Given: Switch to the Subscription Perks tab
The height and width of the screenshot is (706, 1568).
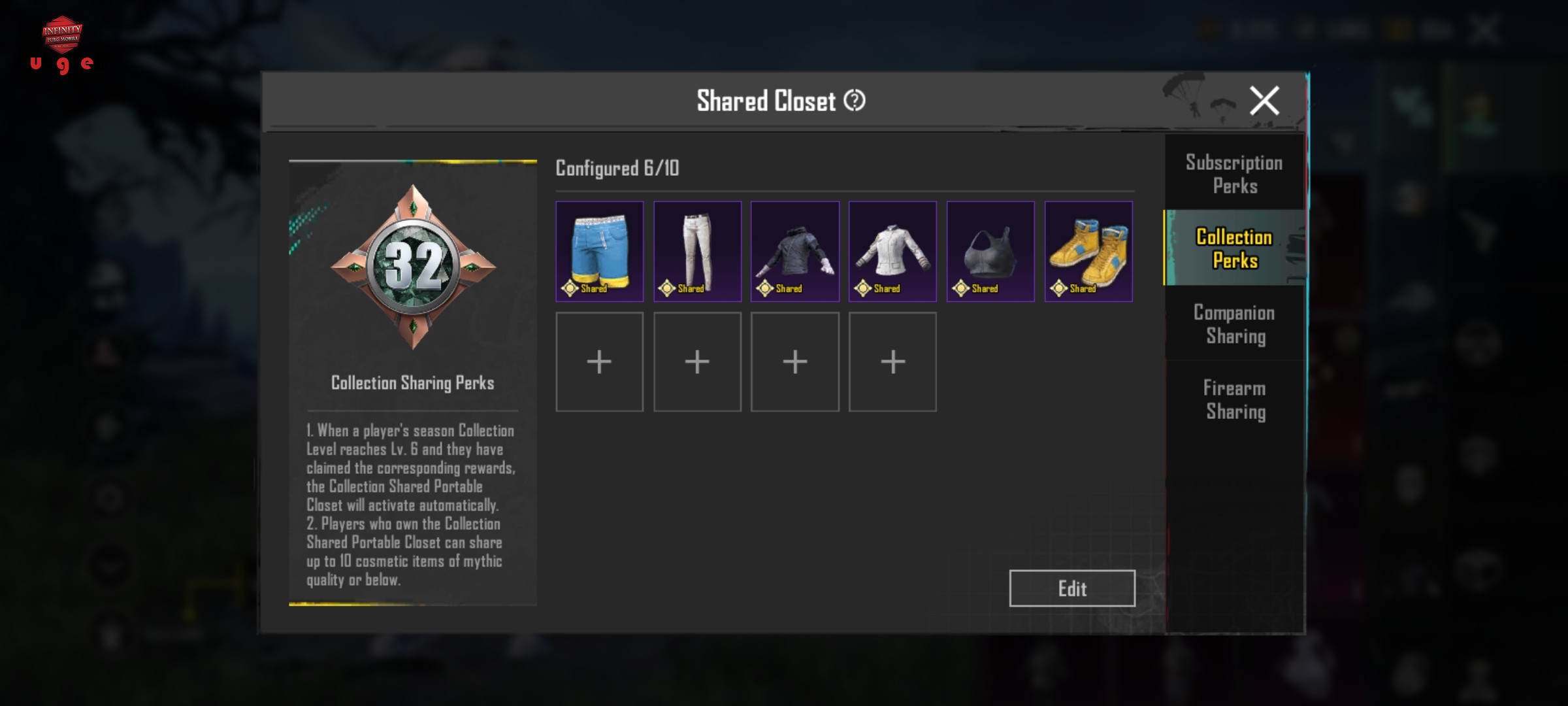Looking at the screenshot, I should point(1234,174).
